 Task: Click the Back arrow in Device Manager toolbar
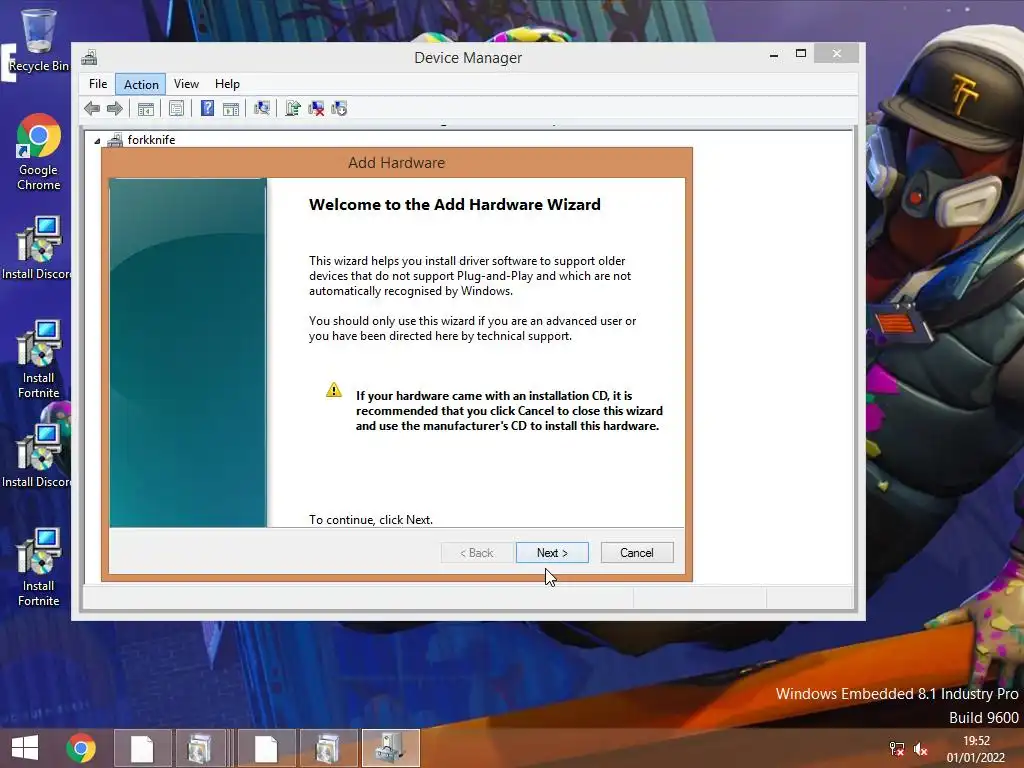coord(92,108)
